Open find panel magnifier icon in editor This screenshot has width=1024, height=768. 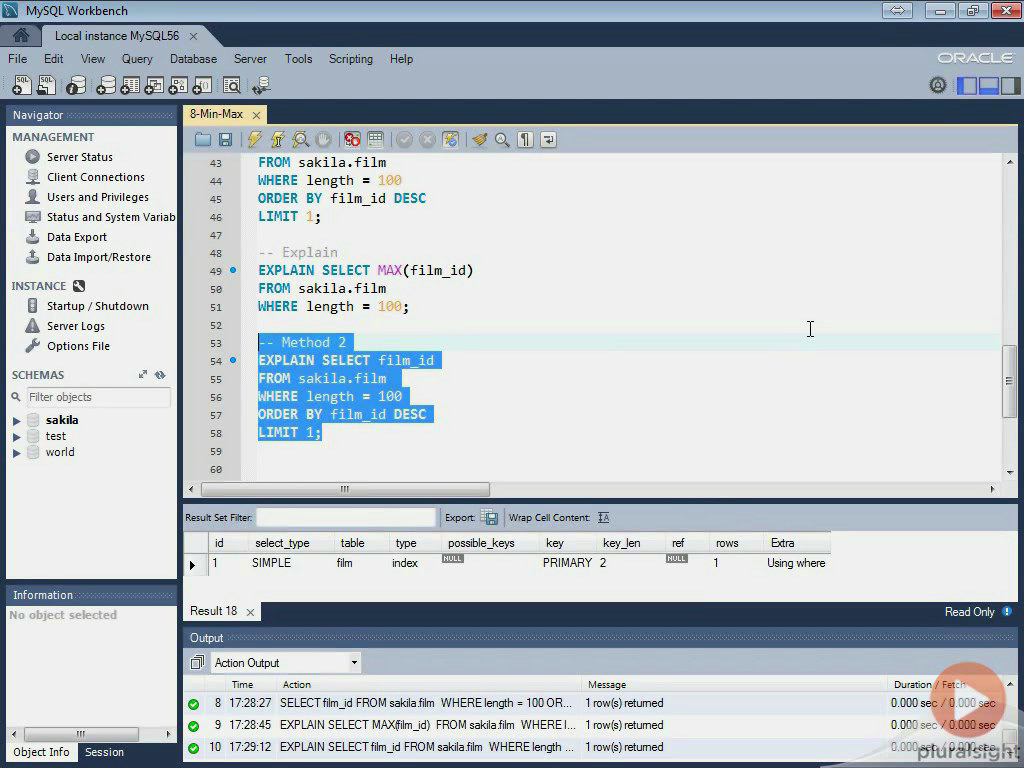tap(502, 139)
